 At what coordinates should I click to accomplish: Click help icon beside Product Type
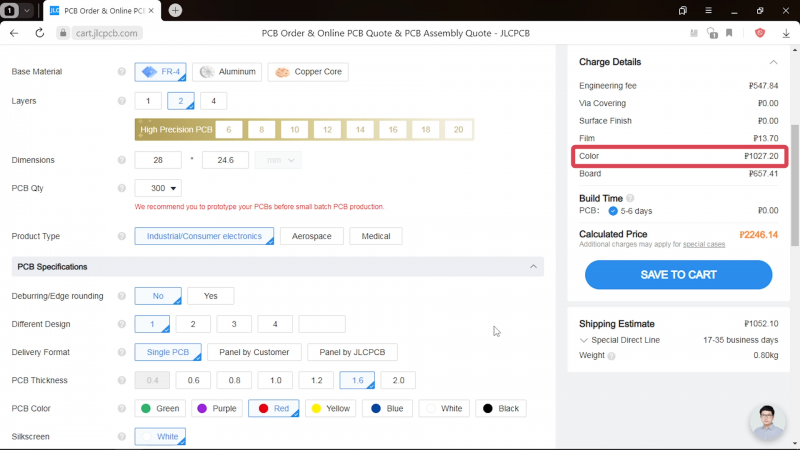tap(121, 236)
